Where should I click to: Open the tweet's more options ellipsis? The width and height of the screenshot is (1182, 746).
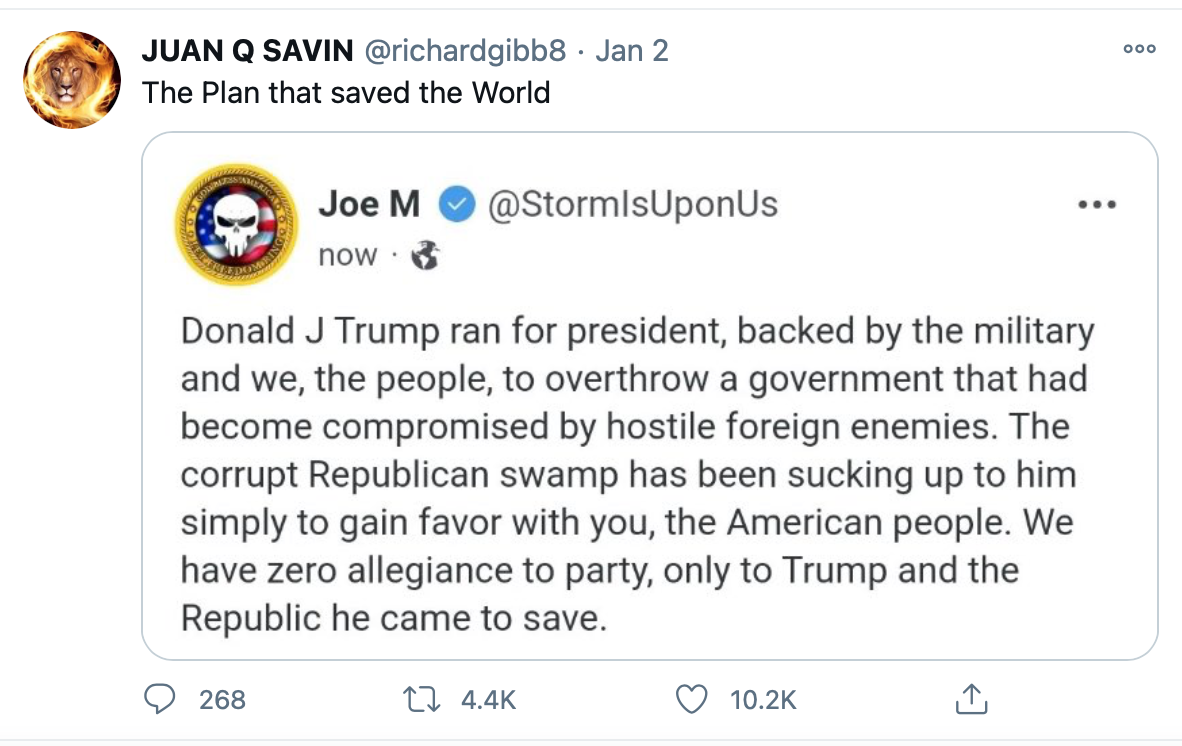[x=1139, y=49]
